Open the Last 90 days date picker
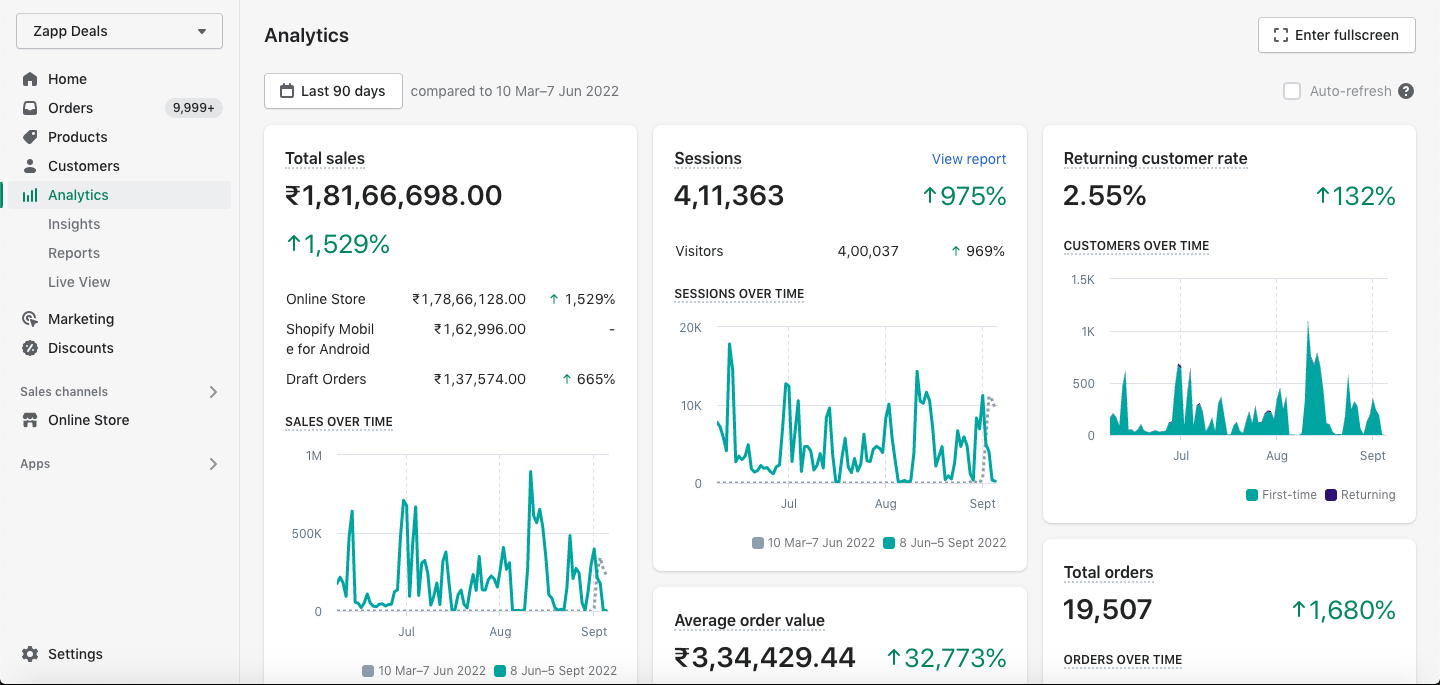1440x685 pixels. [x=333, y=91]
